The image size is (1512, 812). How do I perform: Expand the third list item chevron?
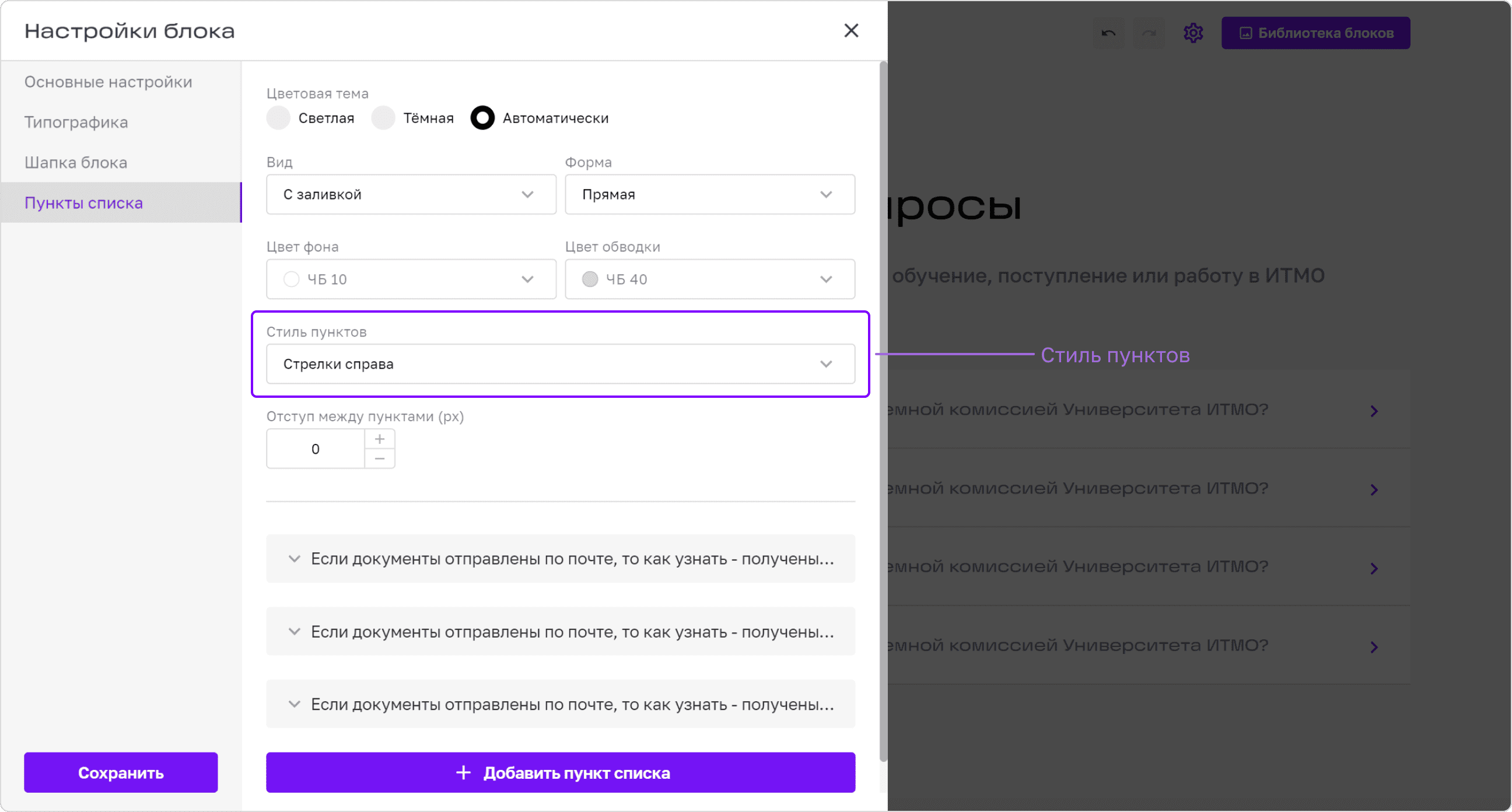[294, 705]
